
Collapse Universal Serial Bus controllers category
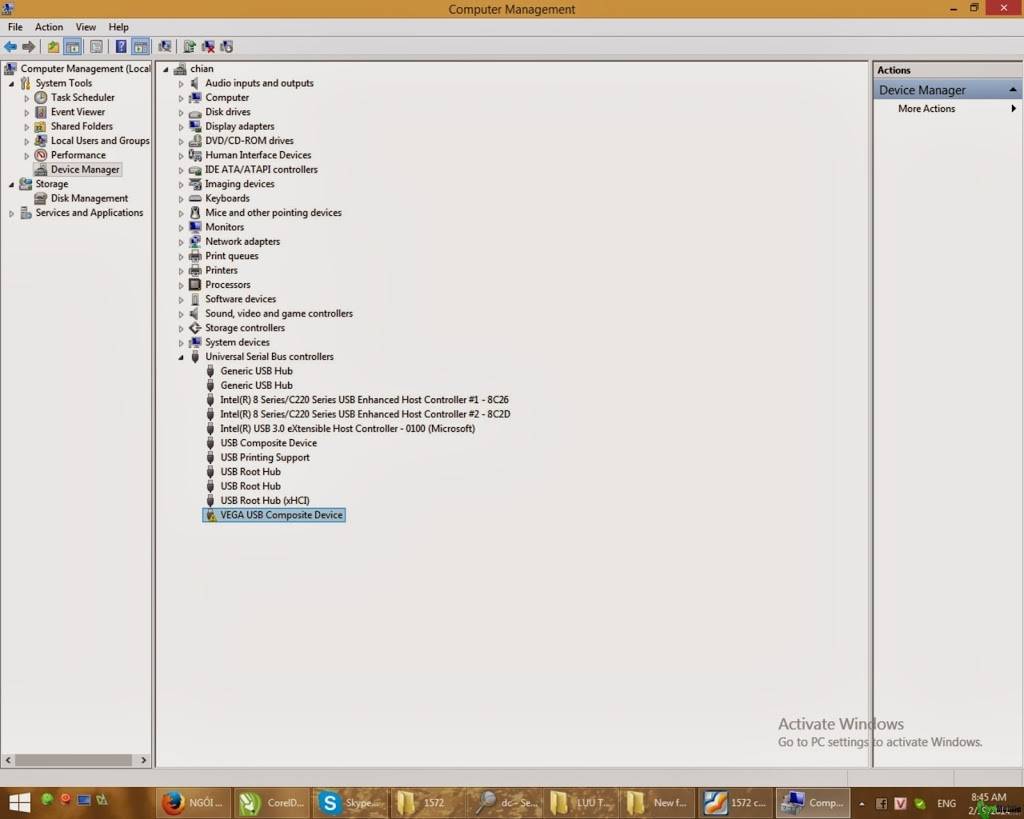pyautogui.click(x=181, y=357)
